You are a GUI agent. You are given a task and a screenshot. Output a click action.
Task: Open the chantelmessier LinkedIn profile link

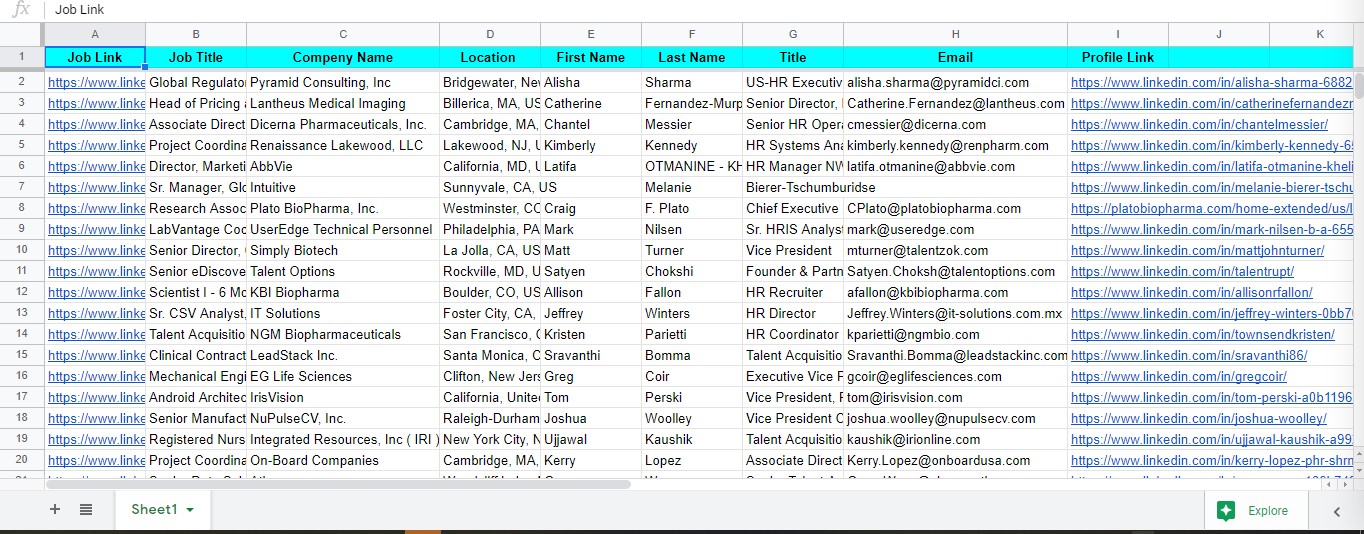[x=1199, y=124]
